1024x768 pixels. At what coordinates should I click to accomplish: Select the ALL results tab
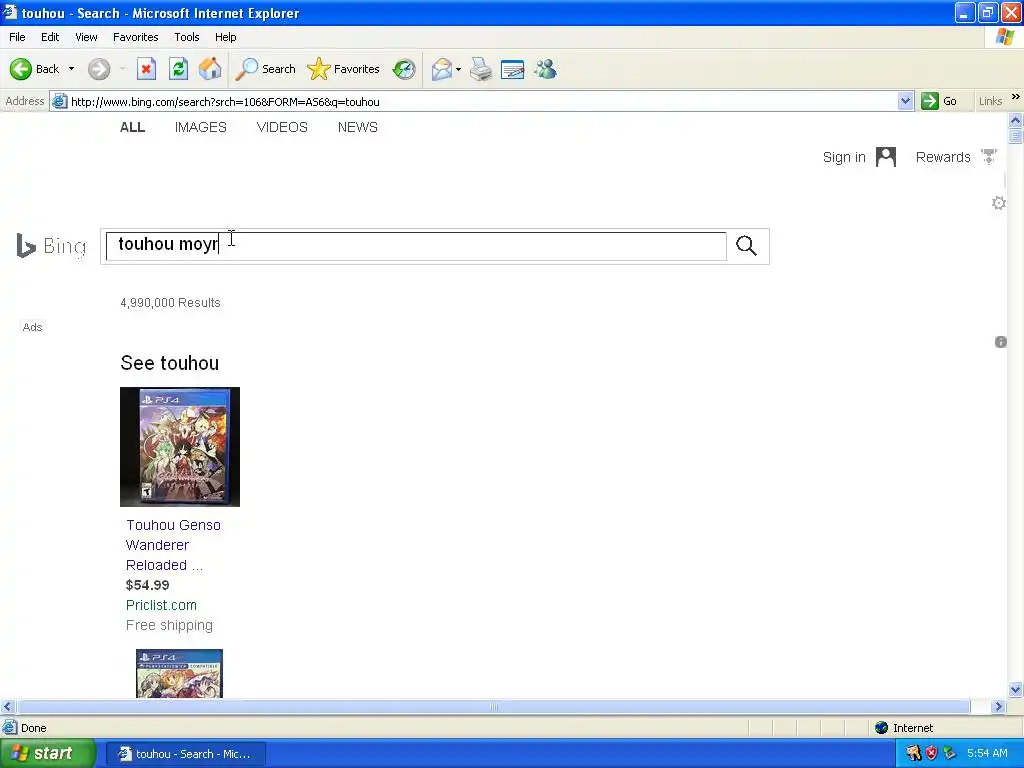133,127
